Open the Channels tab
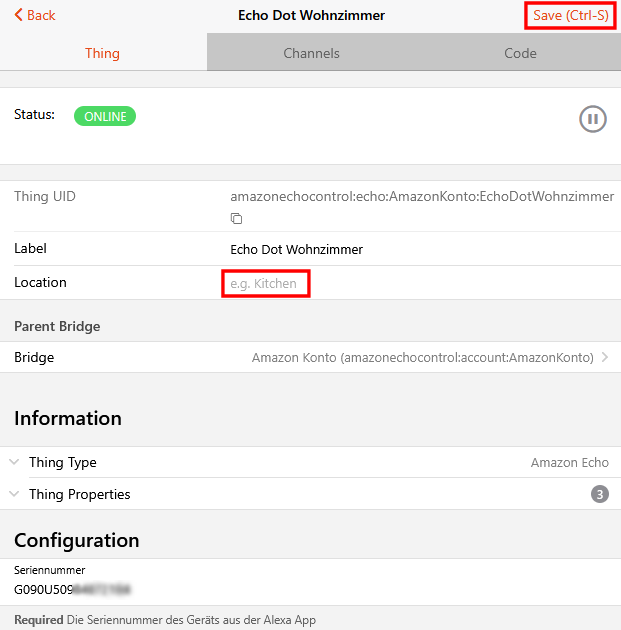 click(x=311, y=53)
